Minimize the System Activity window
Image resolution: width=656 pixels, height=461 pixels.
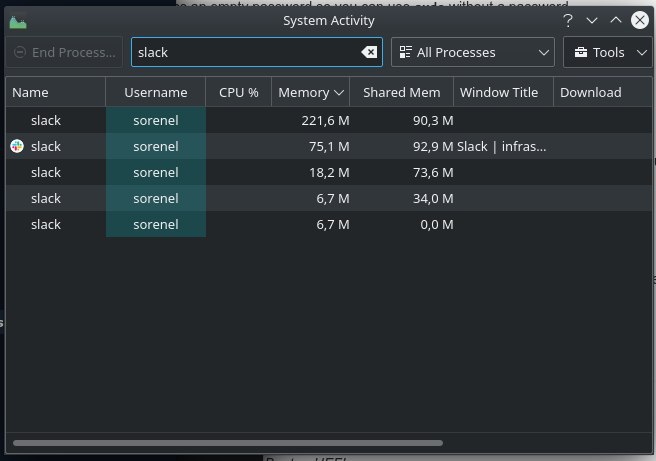click(592, 20)
